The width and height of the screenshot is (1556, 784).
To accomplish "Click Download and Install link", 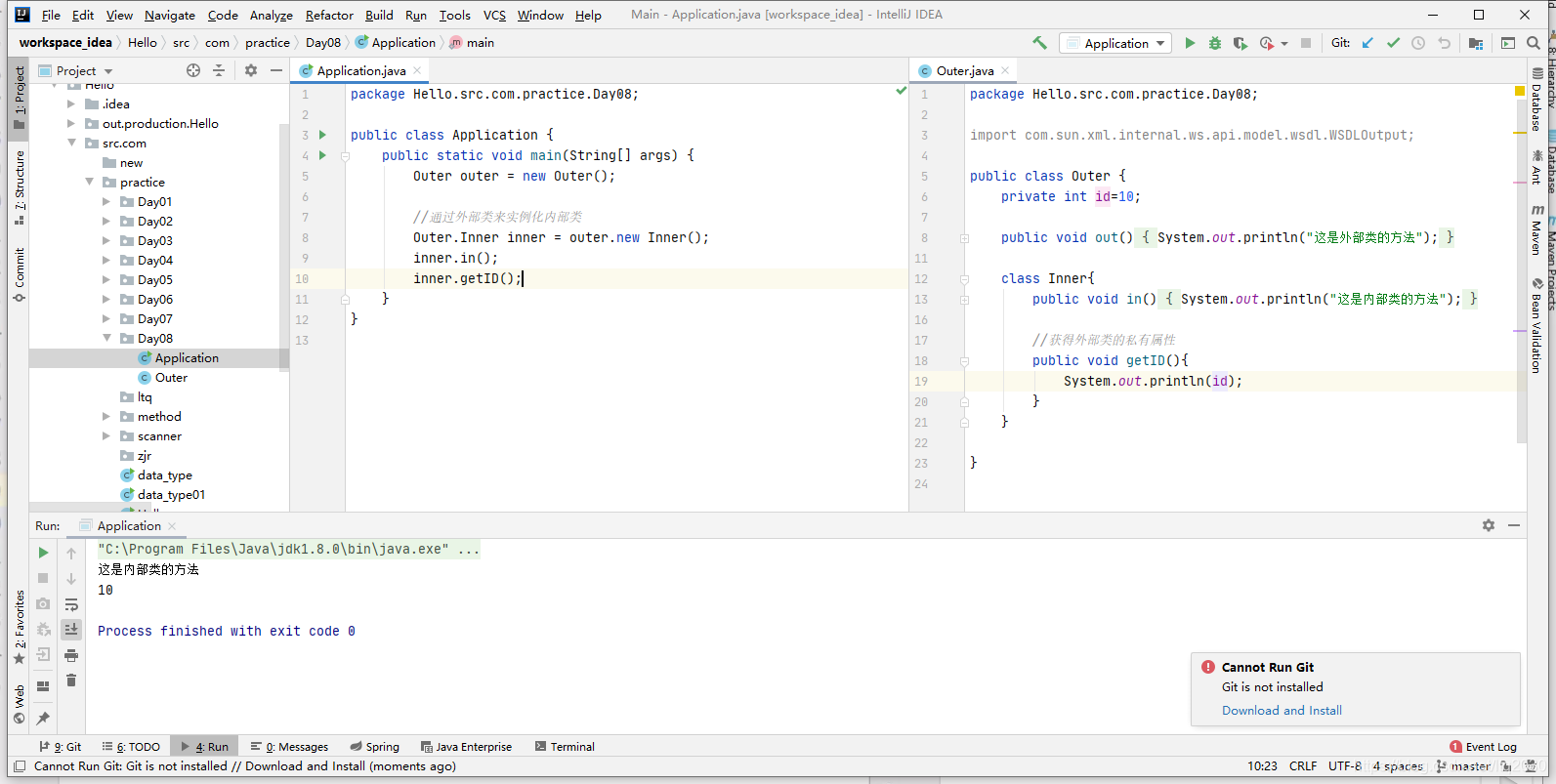I will 1282,710.
